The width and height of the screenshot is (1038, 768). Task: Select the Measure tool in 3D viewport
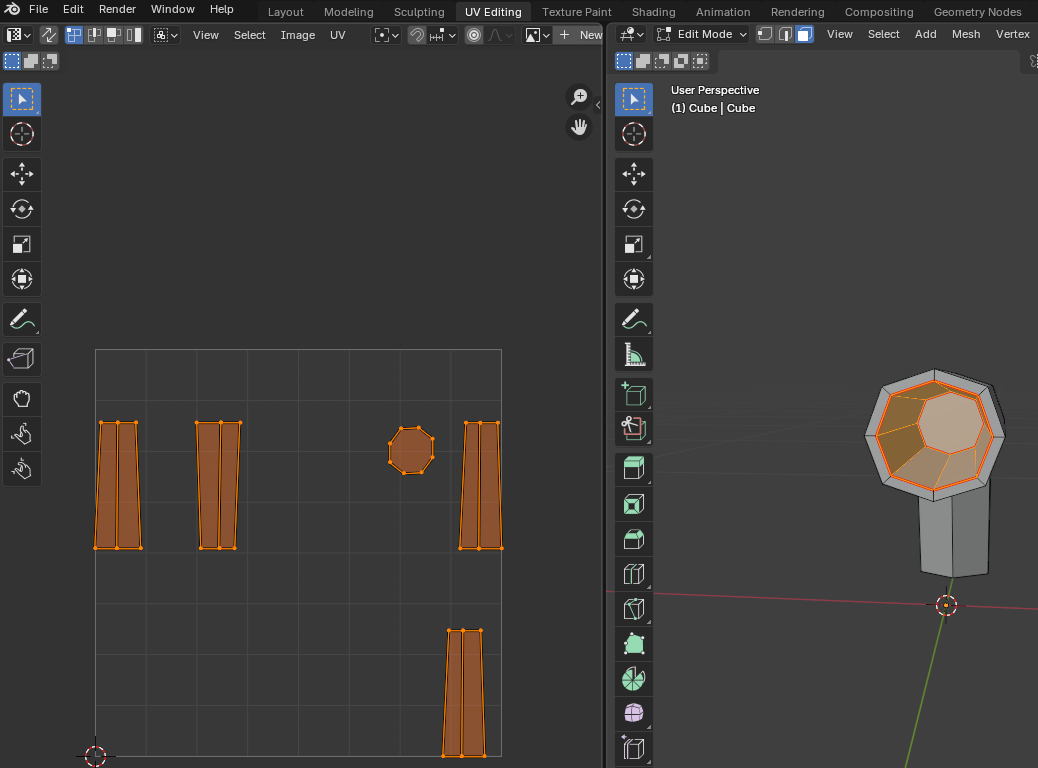point(633,354)
